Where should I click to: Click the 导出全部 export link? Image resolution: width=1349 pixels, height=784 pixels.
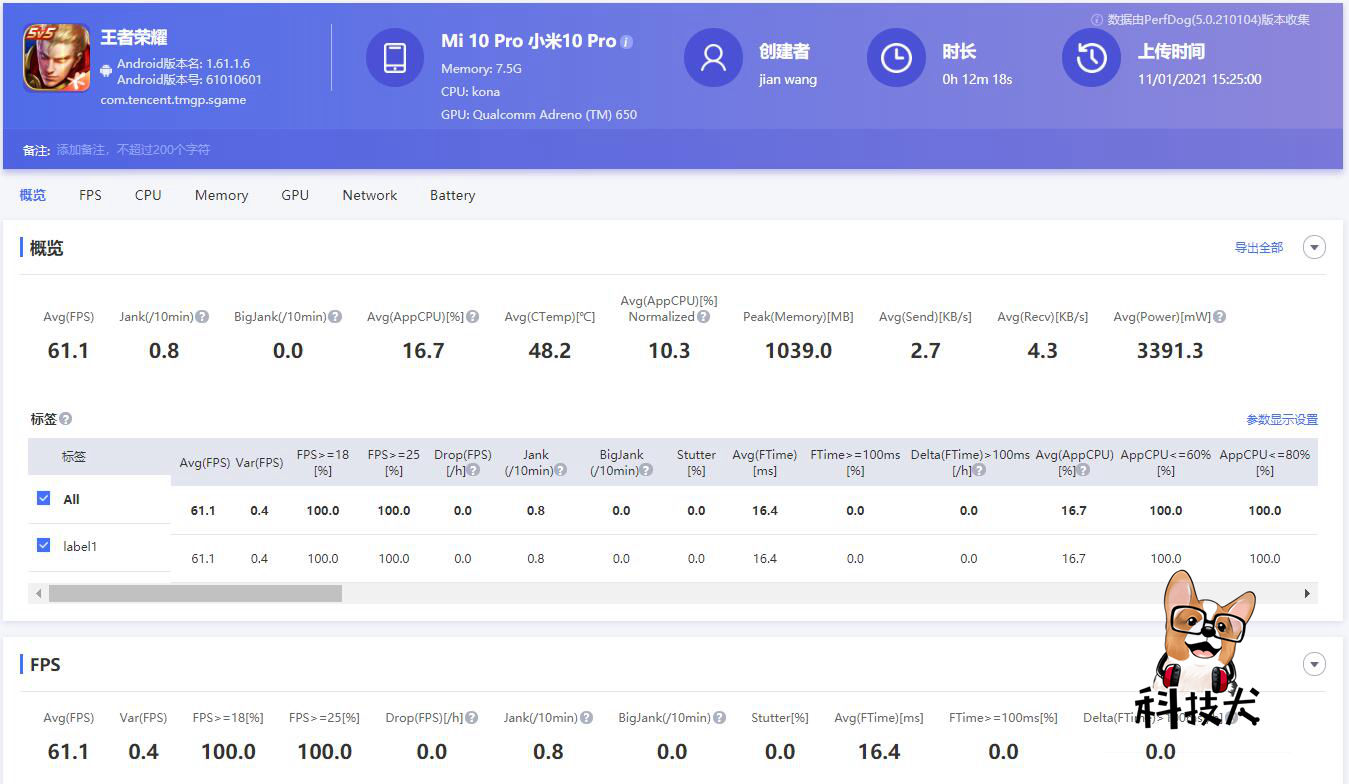point(1258,246)
